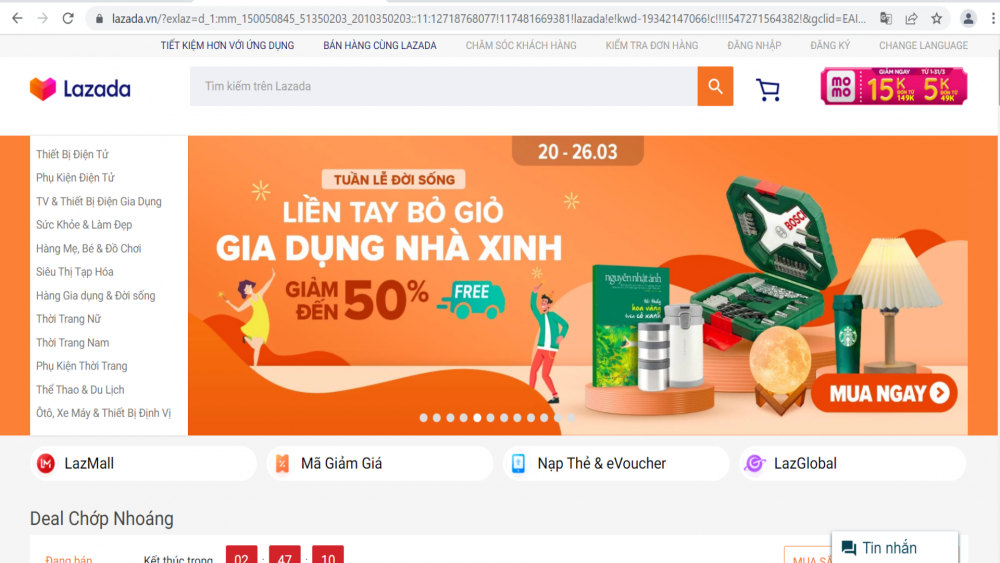Reload the page with browser refresh icon

[x=68, y=18]
